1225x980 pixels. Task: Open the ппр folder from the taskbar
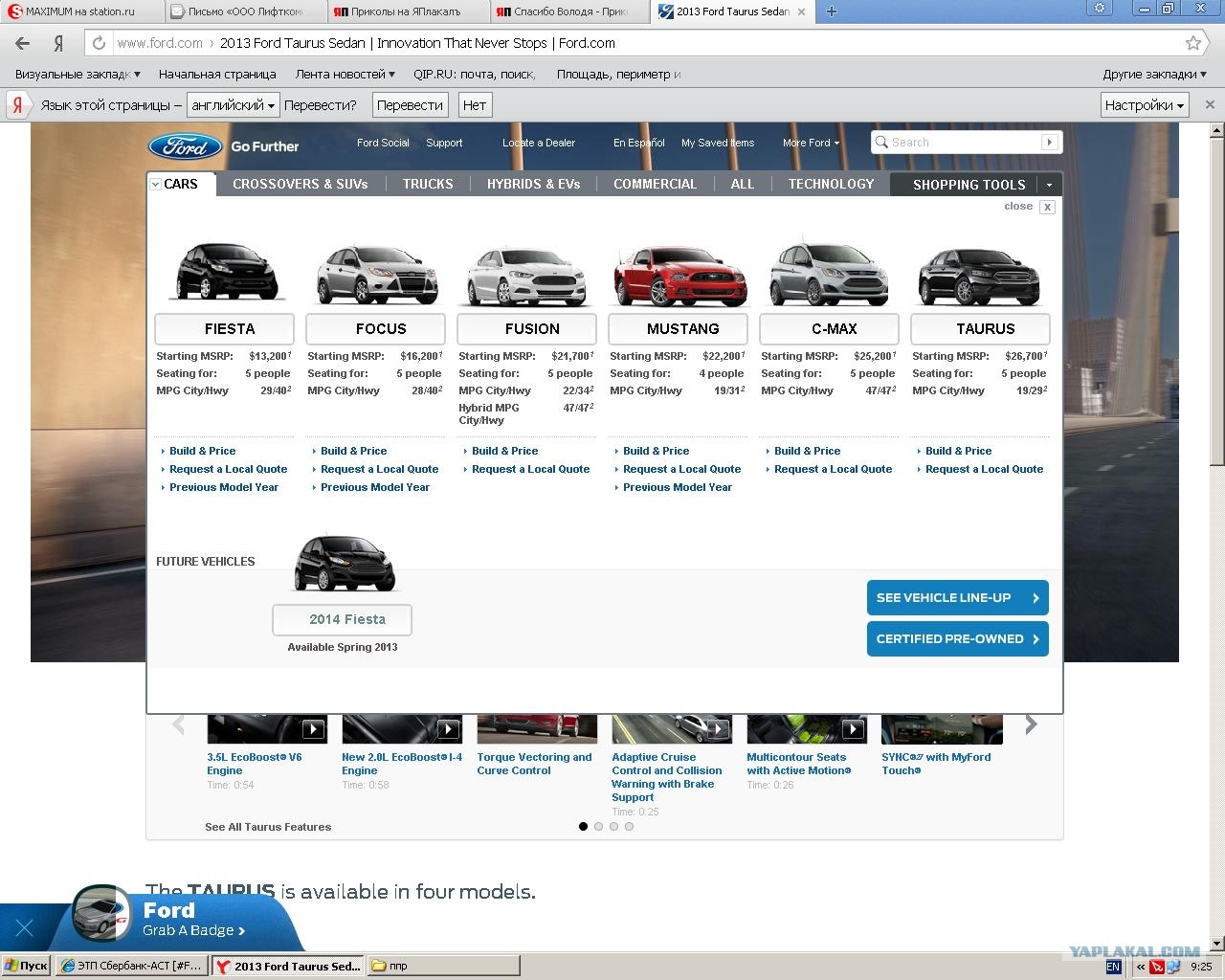[x=442, y=966]
